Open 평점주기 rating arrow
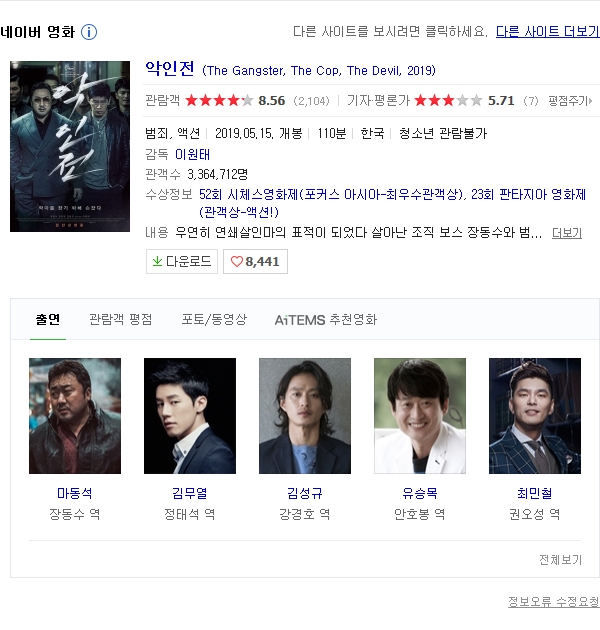The height and width of the screenshot is (630, 600). click(570, 100)
